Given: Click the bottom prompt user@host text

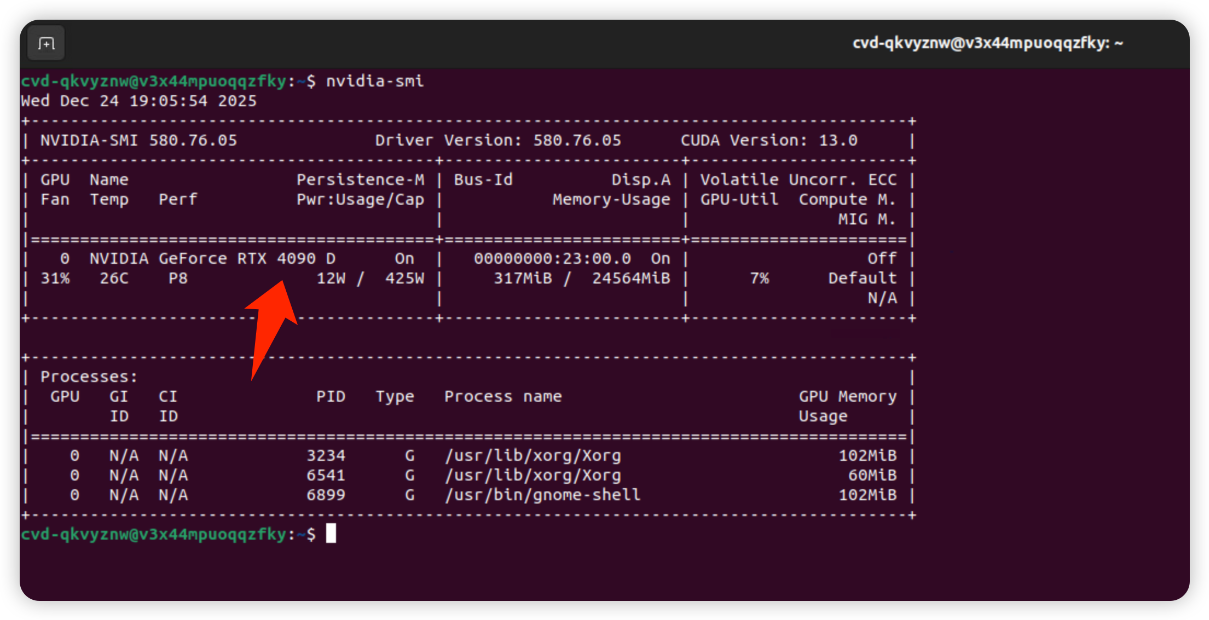Looking at the screenshot, I should pos(154,535).
